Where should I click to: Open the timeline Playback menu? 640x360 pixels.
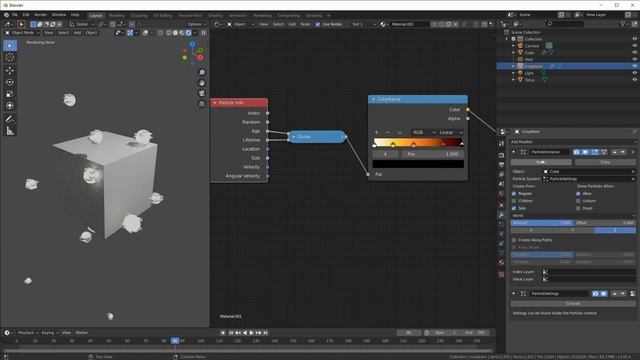pyautogui.click(x=28, y=333)
